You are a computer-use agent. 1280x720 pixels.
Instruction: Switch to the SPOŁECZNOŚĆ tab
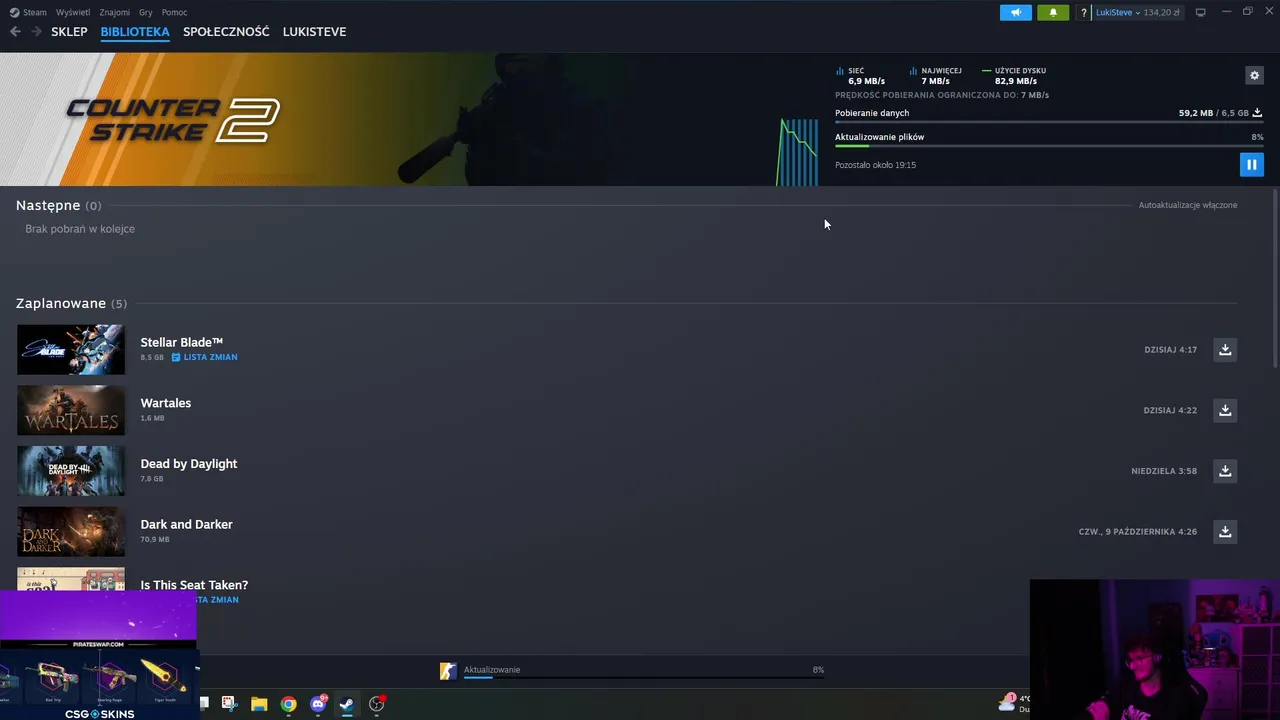point(226,32)
